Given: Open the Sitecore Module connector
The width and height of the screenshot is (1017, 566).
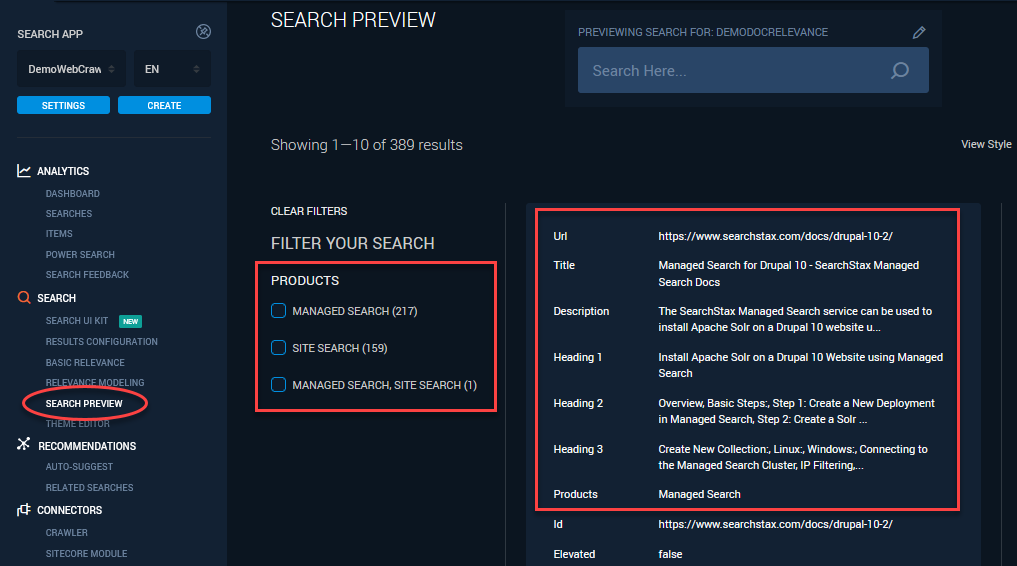Looking at the screenshot, I should click(x=86, y=553).
